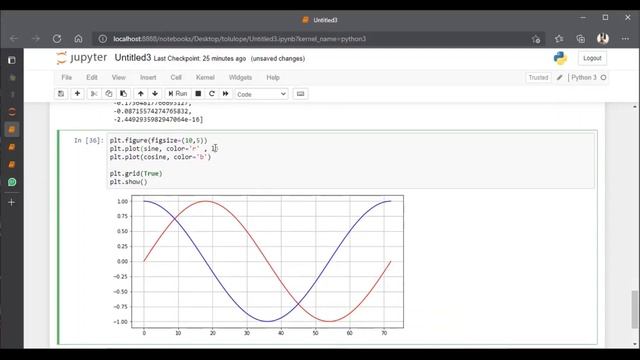The image size is (640, 360).
Task: Open the cell type Code dropdown
Action: 261,94
